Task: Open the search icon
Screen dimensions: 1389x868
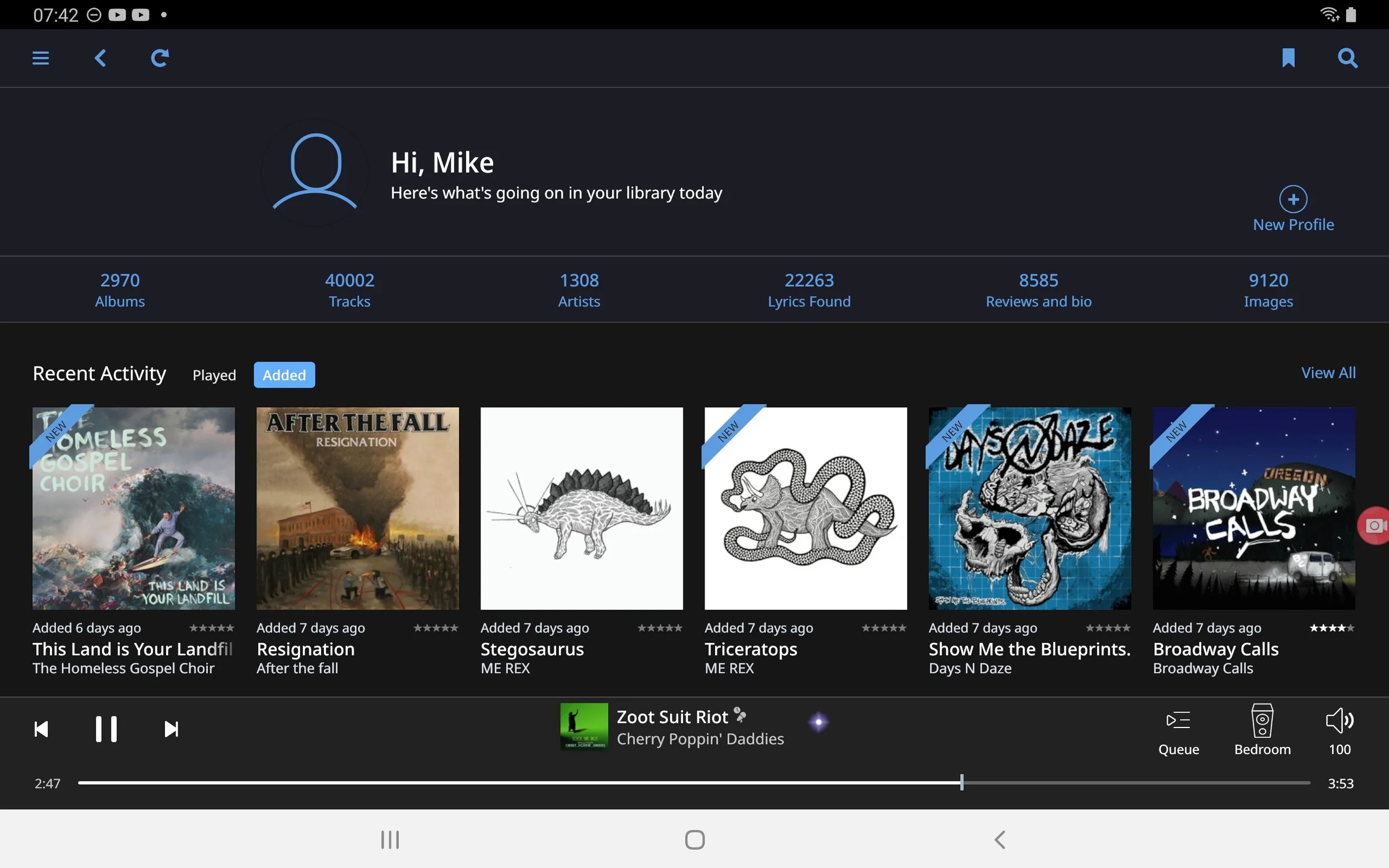Action: 1347,58
